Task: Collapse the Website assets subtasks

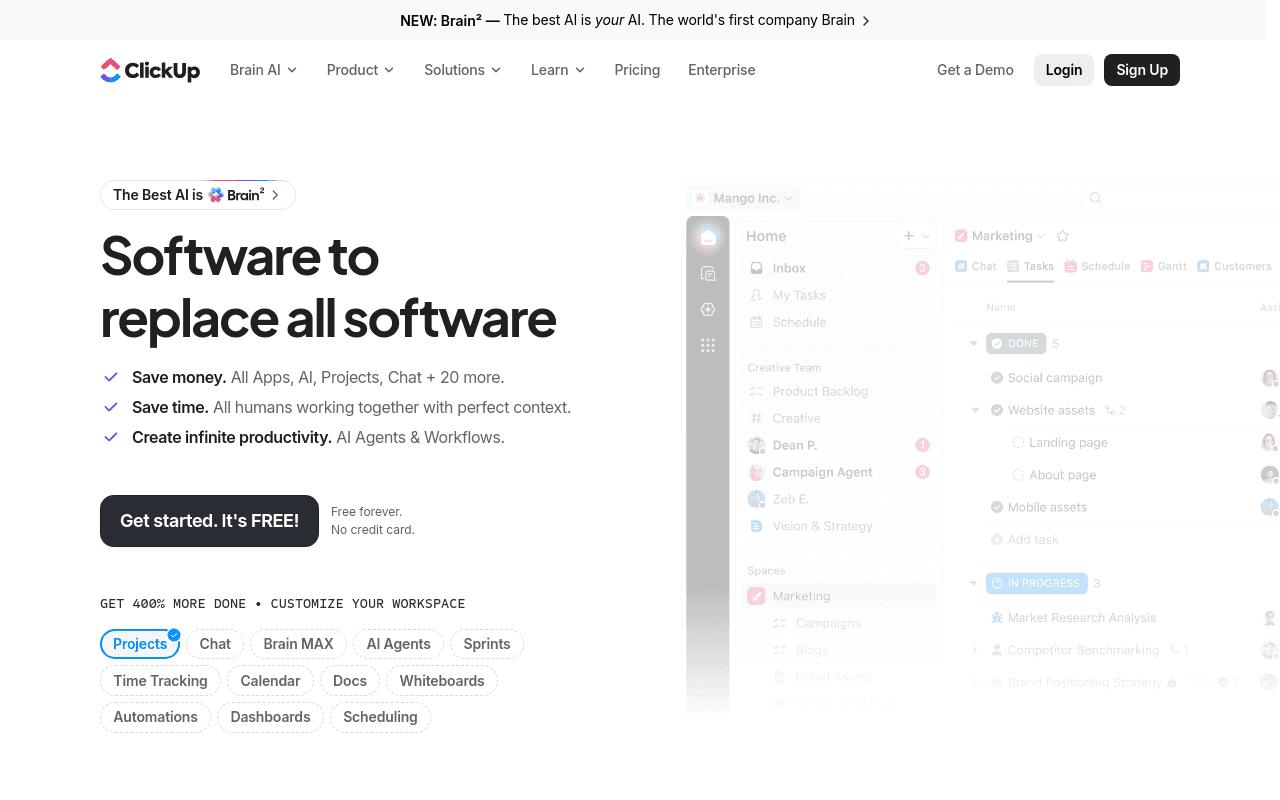Action: pyautogui.click(x=975, y=410)
